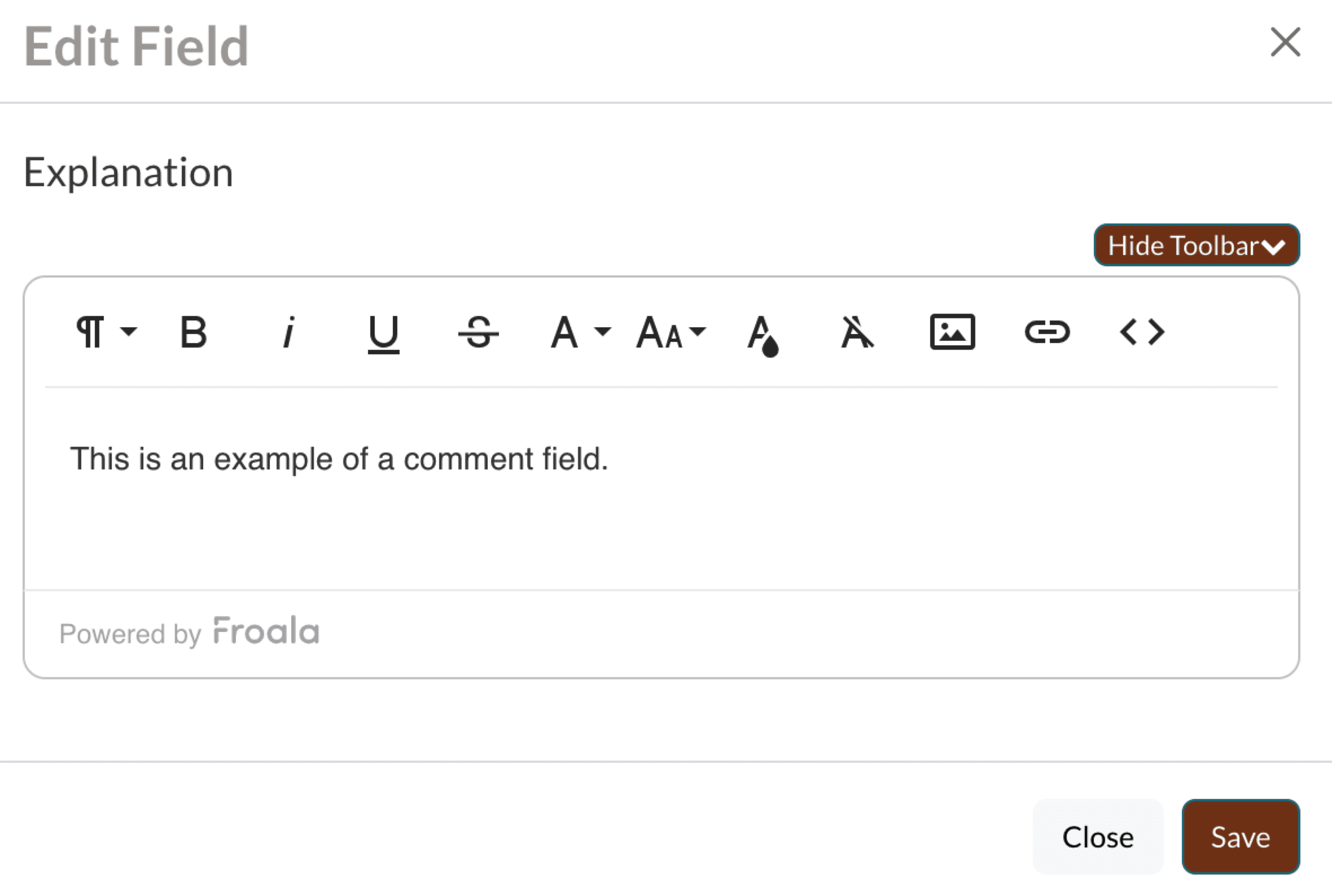
Task: Click the Close button
Action: 1097,837
